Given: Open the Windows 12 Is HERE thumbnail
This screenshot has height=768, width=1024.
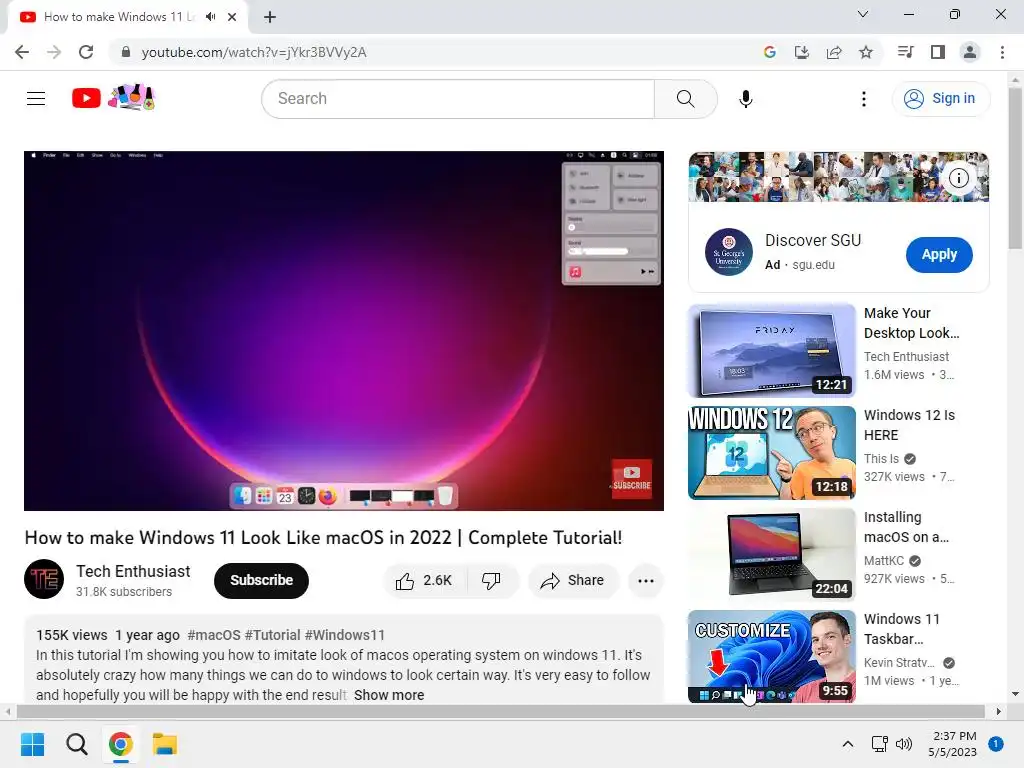Looking at the screenshot, I should coord(772,453).
